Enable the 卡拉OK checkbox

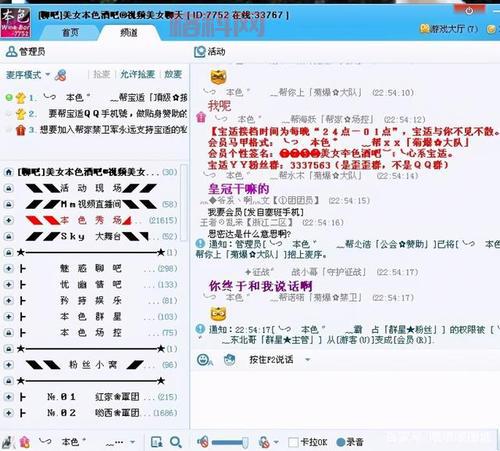[293, 442]
